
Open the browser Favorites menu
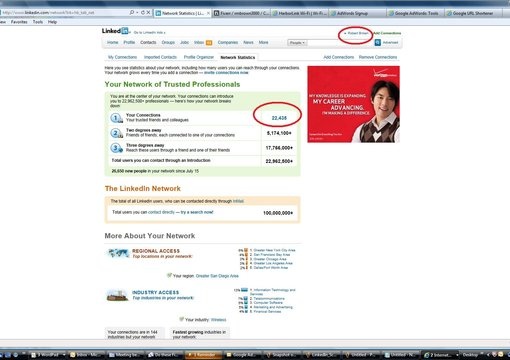[x=19, y=22]
